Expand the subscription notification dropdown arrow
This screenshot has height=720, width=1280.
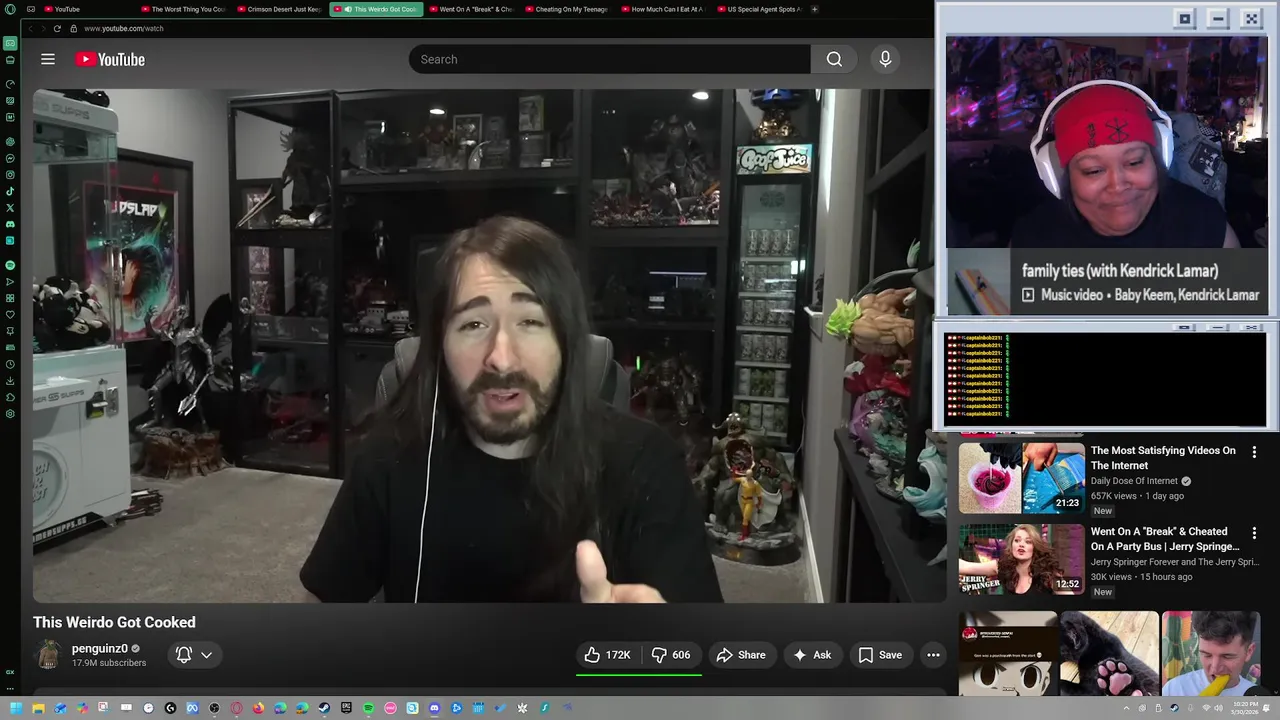point(206,655)
